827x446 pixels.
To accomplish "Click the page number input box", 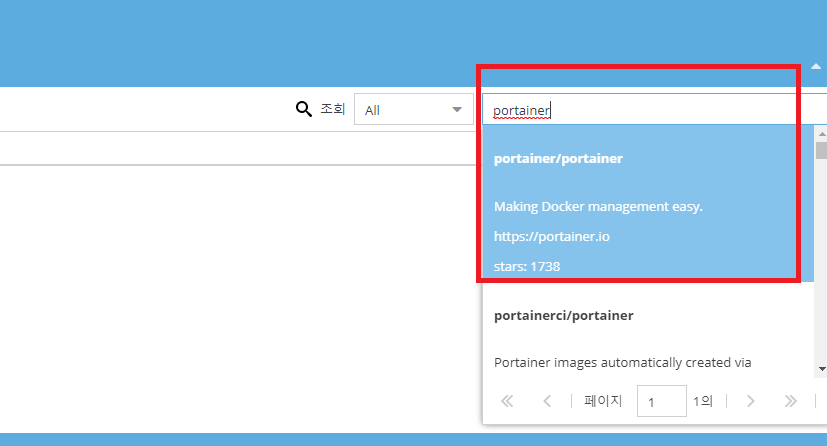I will tap(661, 401).
